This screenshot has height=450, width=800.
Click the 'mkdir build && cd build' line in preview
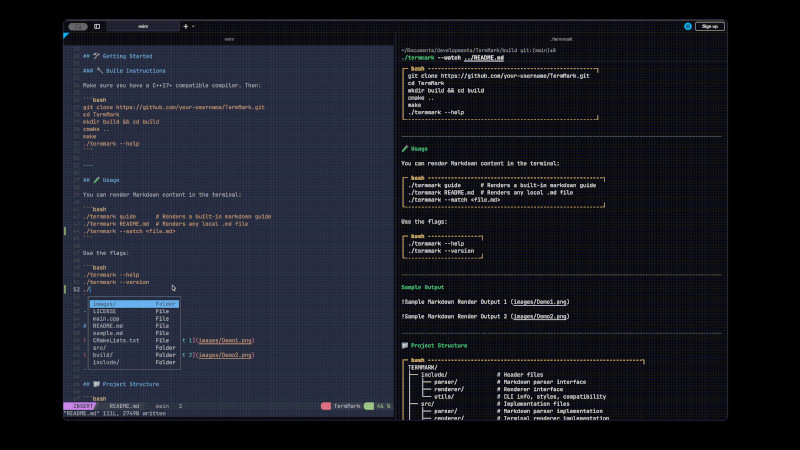[x=446, y=90]
